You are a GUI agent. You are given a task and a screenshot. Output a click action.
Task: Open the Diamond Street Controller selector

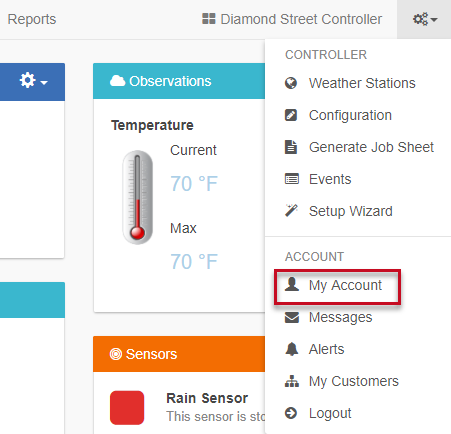[x=292, y=19]
